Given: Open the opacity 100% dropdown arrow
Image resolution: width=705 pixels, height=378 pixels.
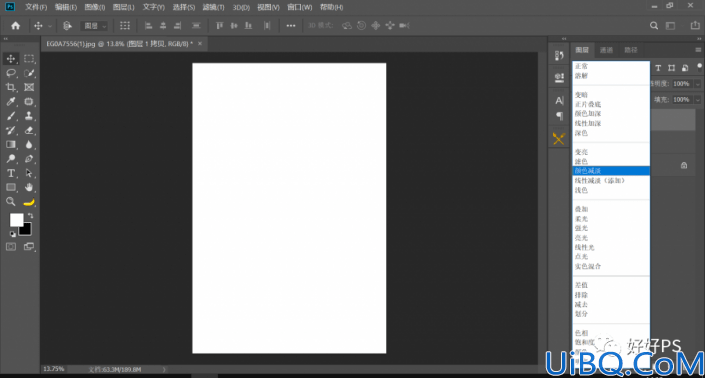Looking at the screenshot, I should click(x=698, y=84).
